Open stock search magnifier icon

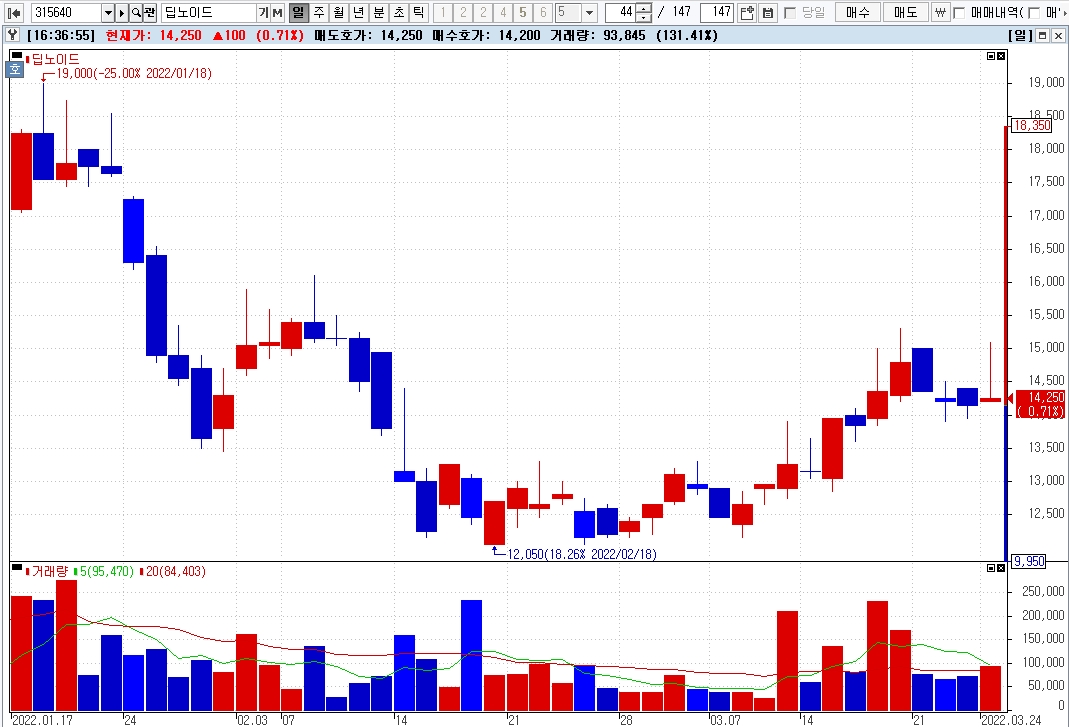coord(136,12)
